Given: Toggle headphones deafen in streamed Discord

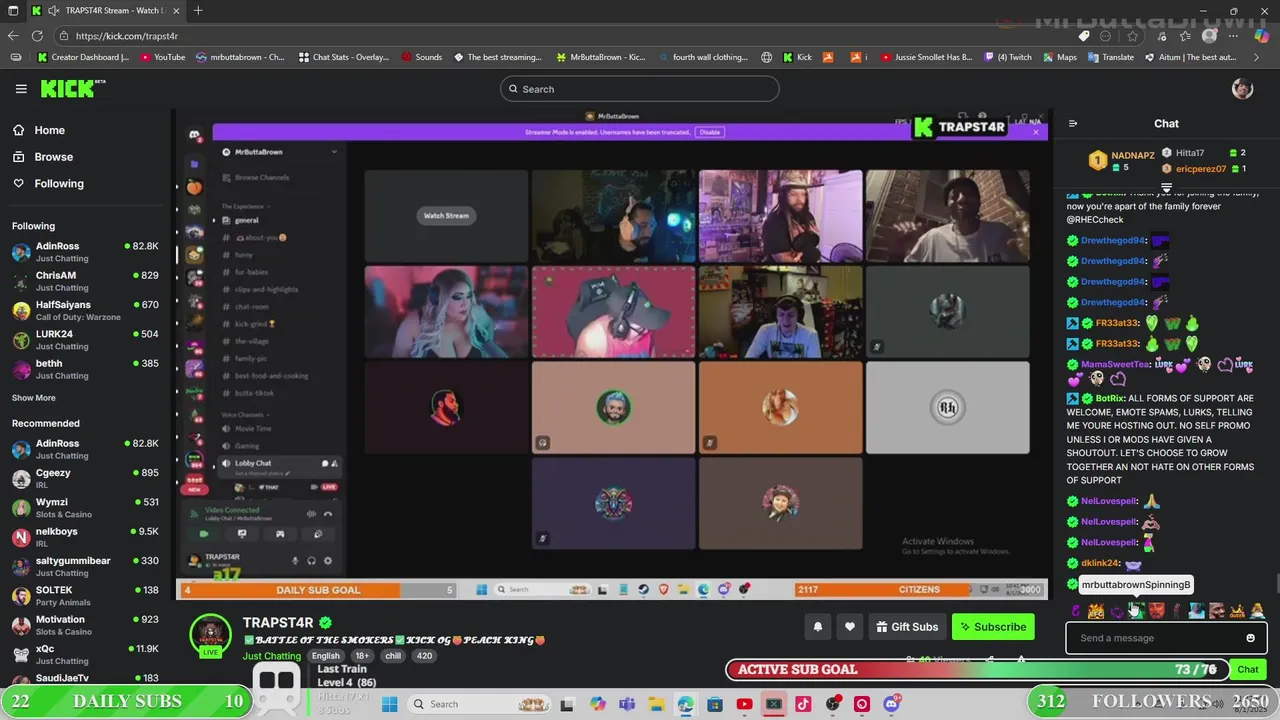Looking at the screenshot, I should pyautogui.click(x=312, y=561).
